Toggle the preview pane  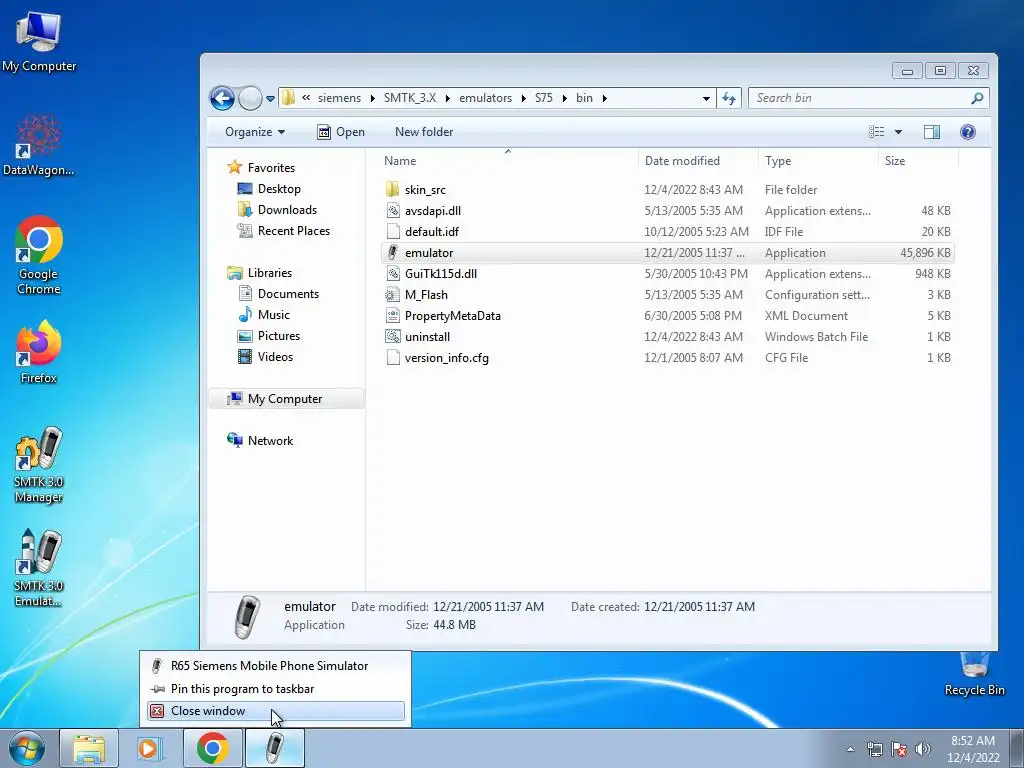pos(932,132)
